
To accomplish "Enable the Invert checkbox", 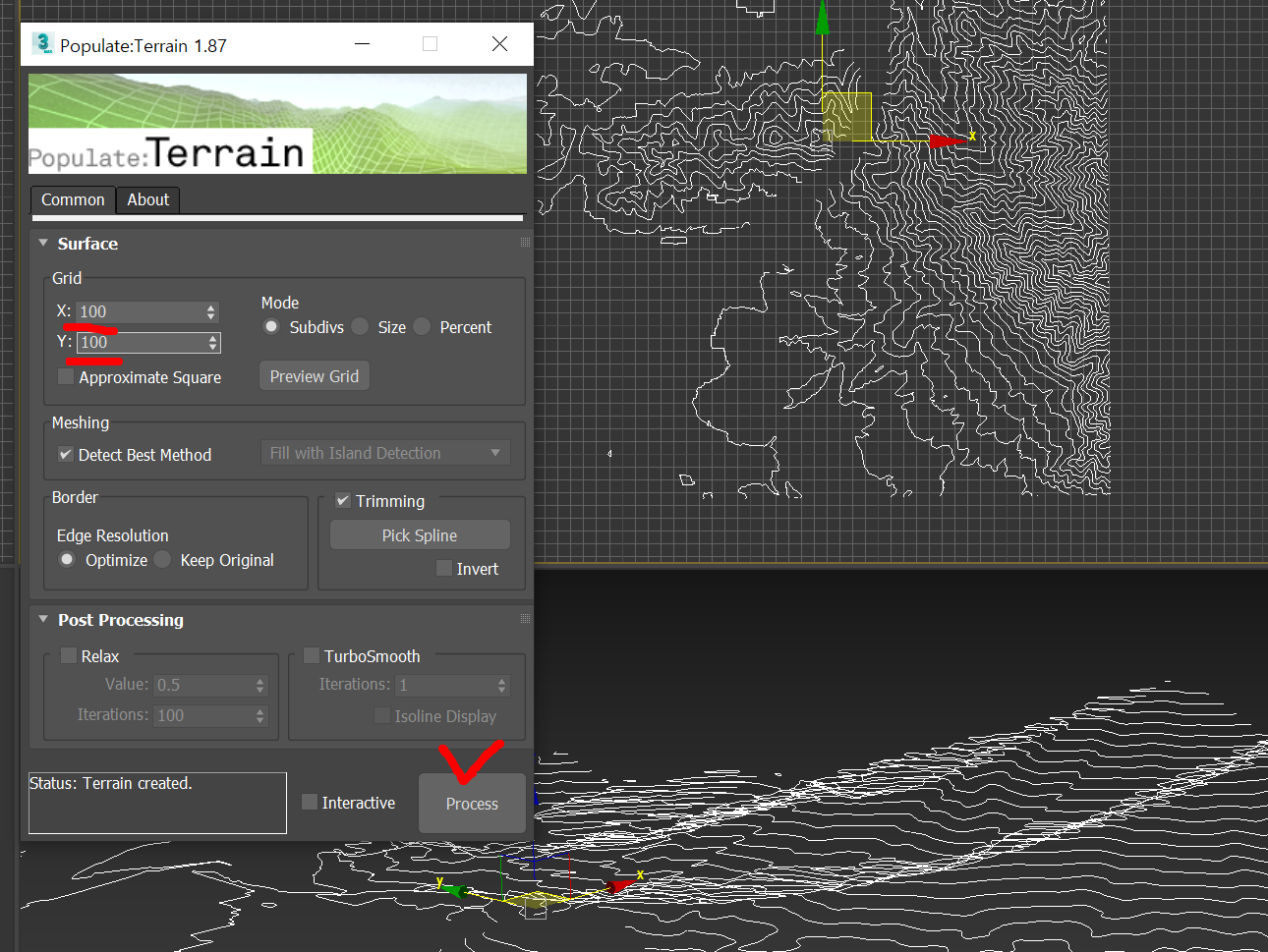I will (x=444, y=568).
